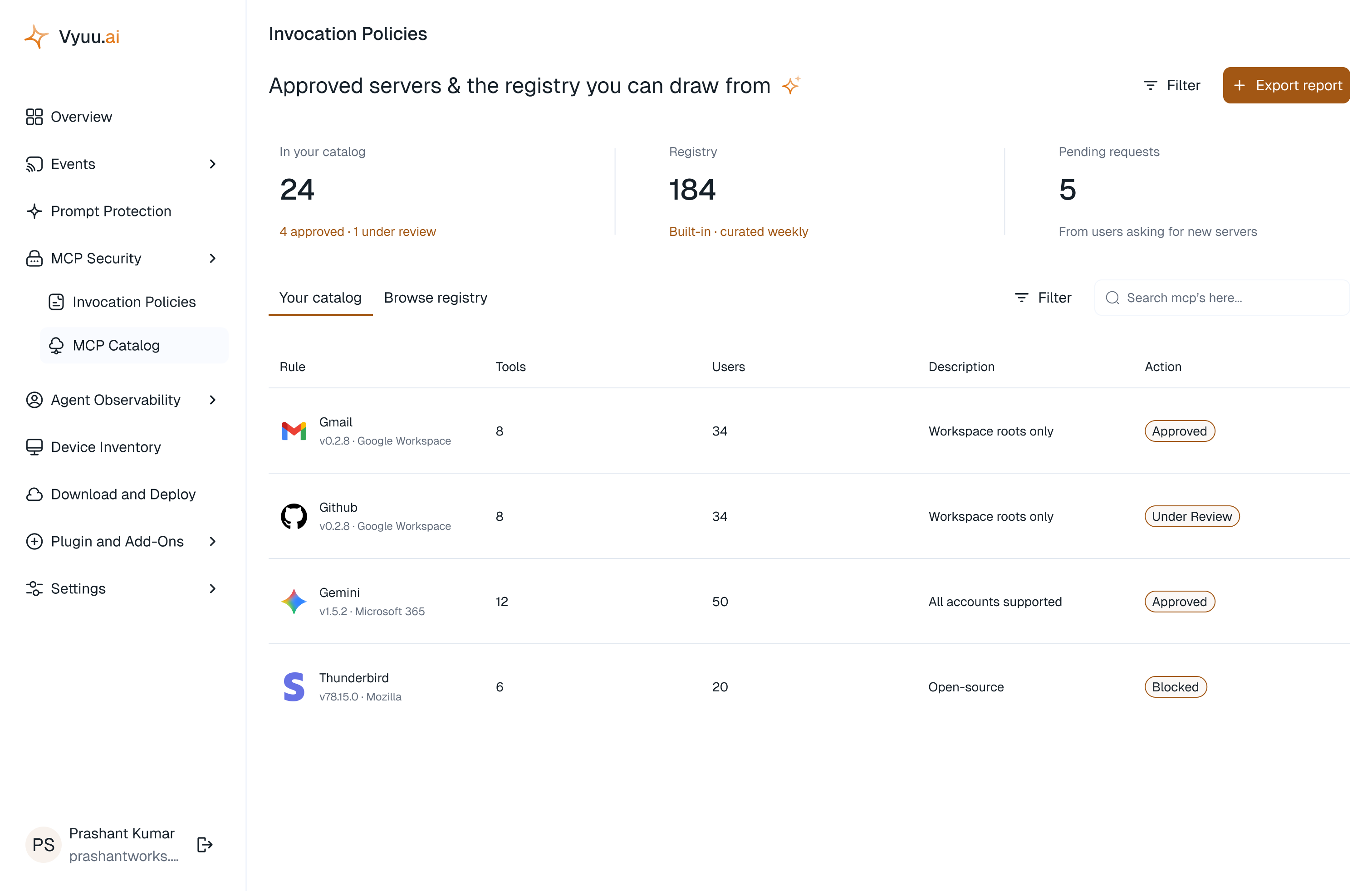Click the Thunderbird row name

[354, 678]
